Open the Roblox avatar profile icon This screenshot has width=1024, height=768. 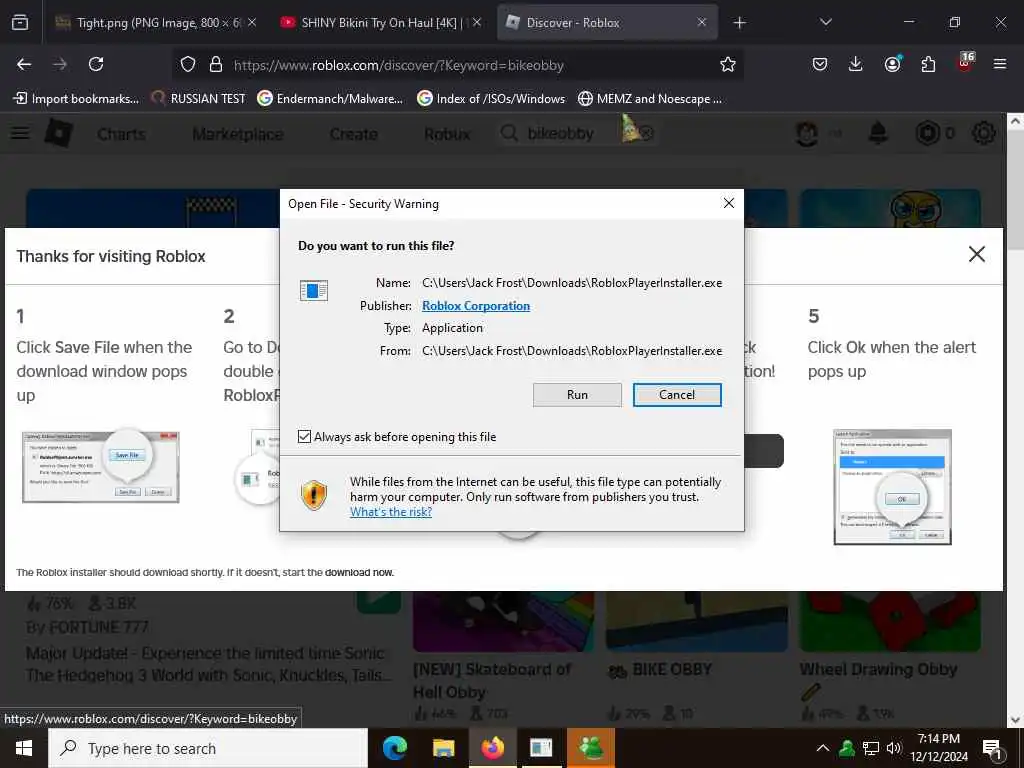pos(807,133)
